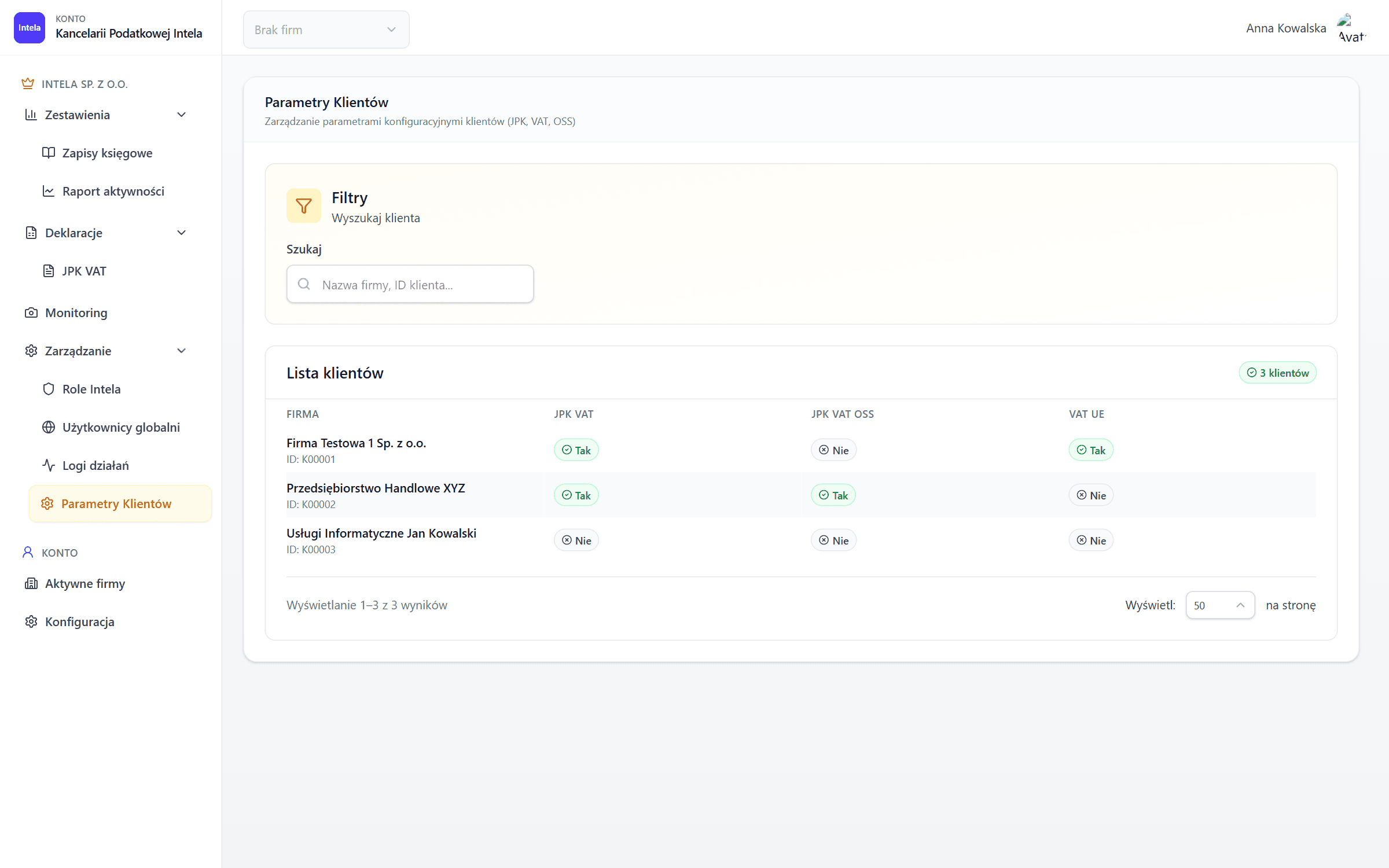This screenshot has width=1389, height=868.
Task: Click JPK VAT OSS Nie badge for Firma Testowa 1
Action: 833,450
